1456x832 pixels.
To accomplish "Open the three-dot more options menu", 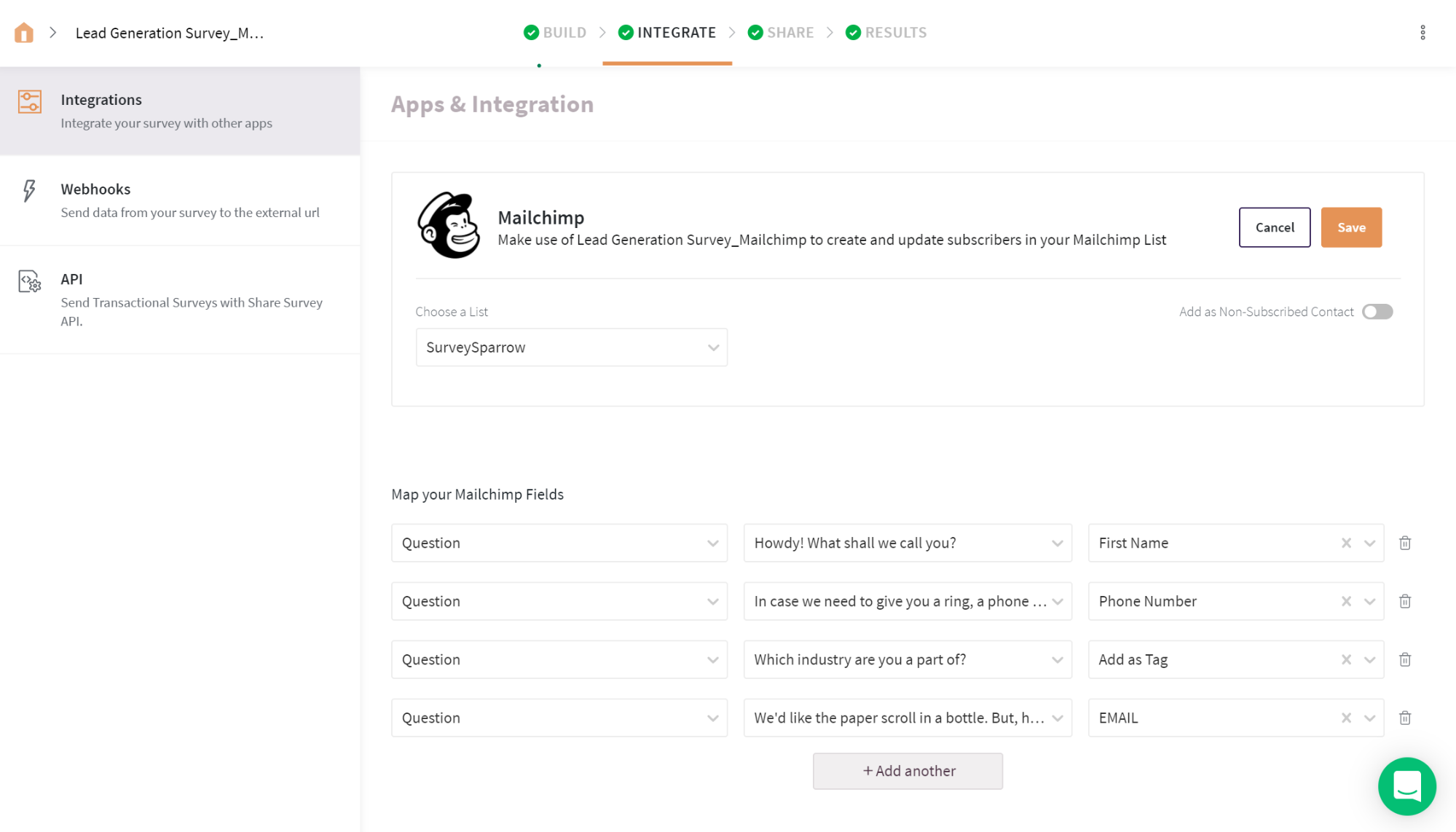I will point(1422,33).
